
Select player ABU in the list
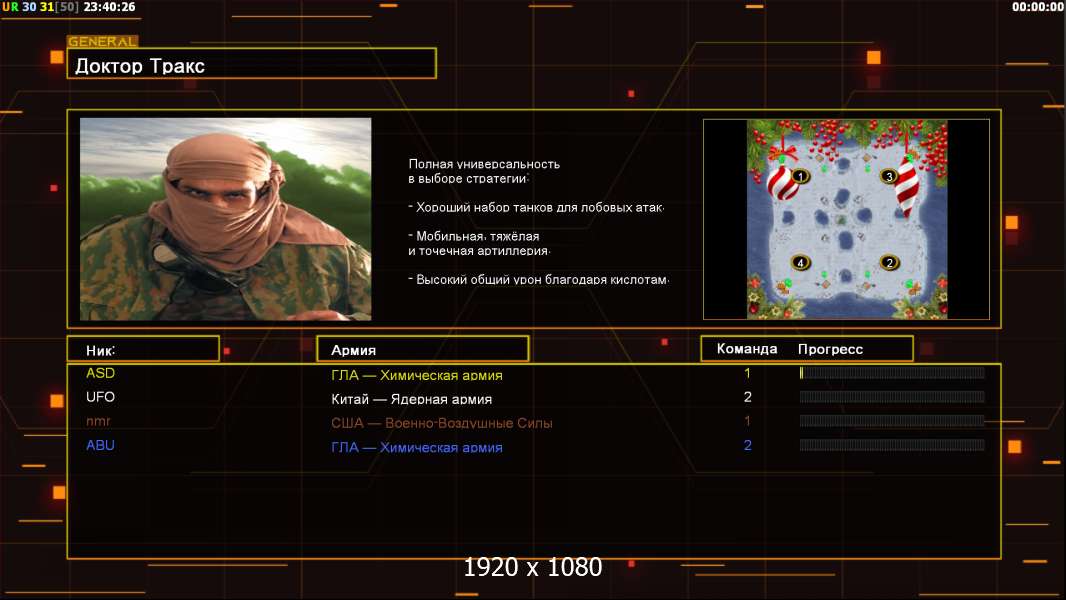pyautogui.click(x=100, y=445)
